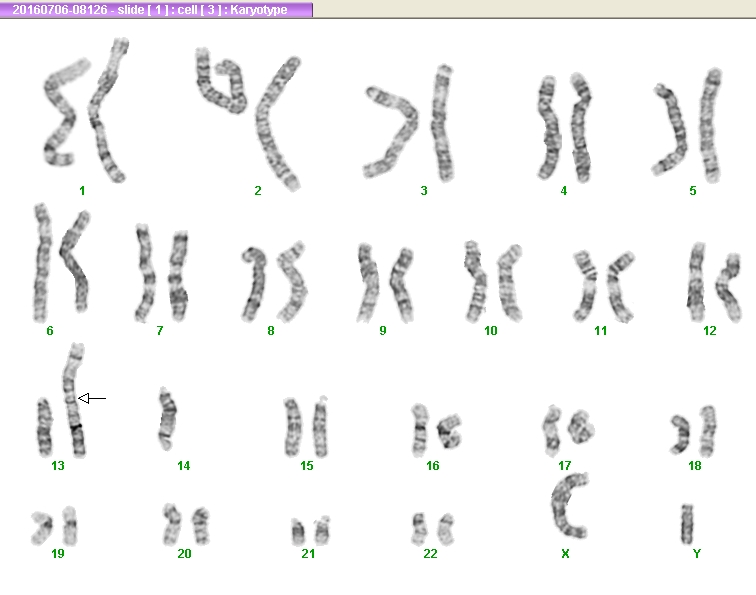The width and height of the screenshot is (756, 595).
Task: Click the green label '14'
Action: (x=183, y=466)
